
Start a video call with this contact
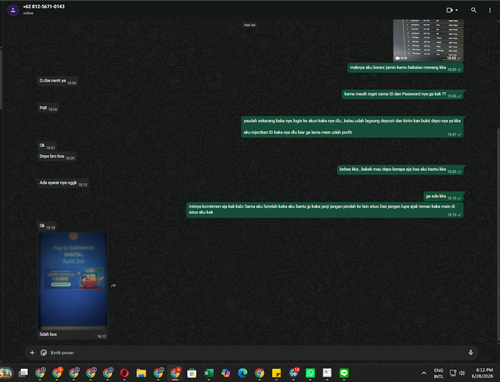pos(449,10)
